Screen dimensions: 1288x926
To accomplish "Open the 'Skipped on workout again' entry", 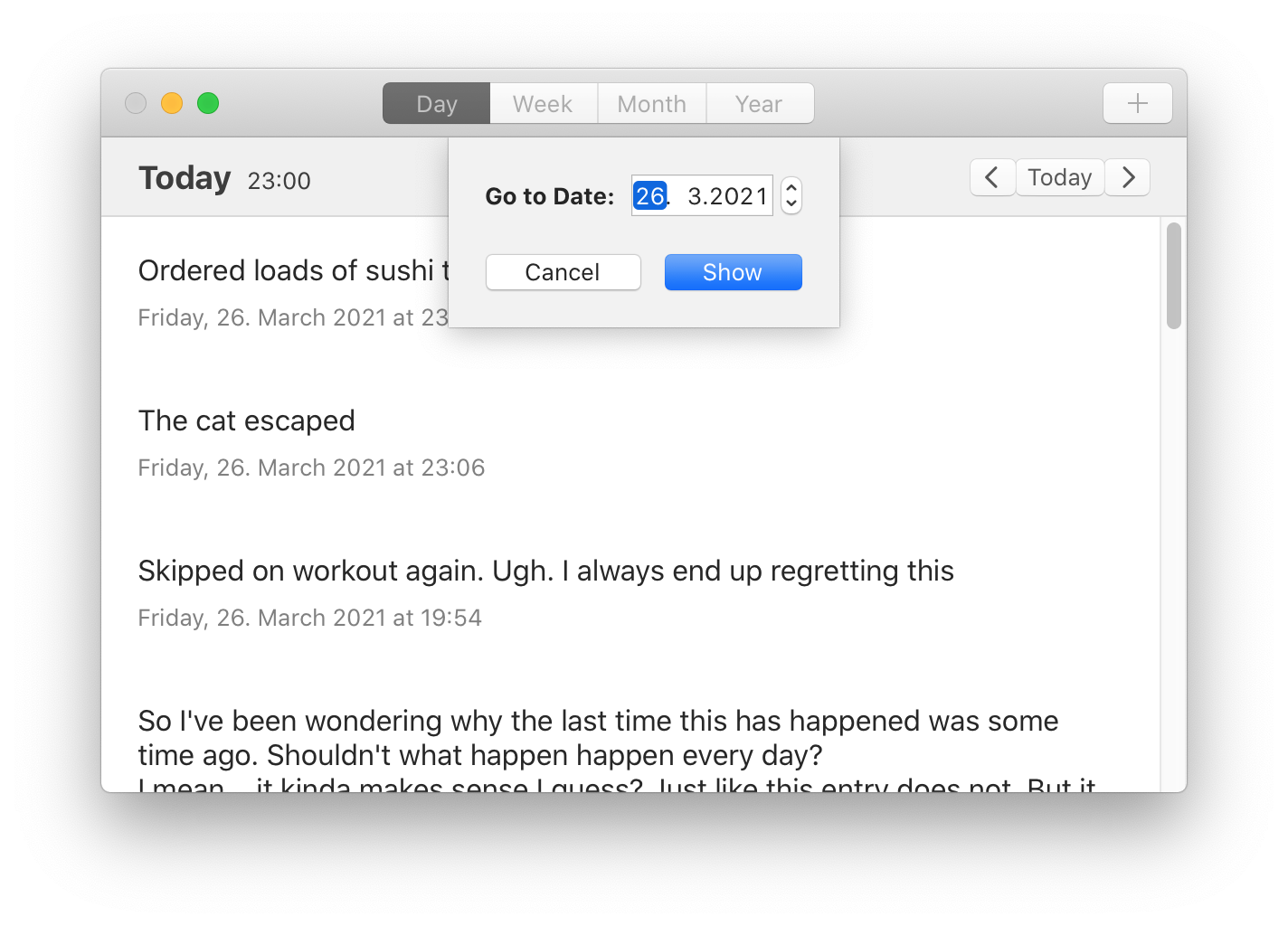I will [x=545, y=572].
